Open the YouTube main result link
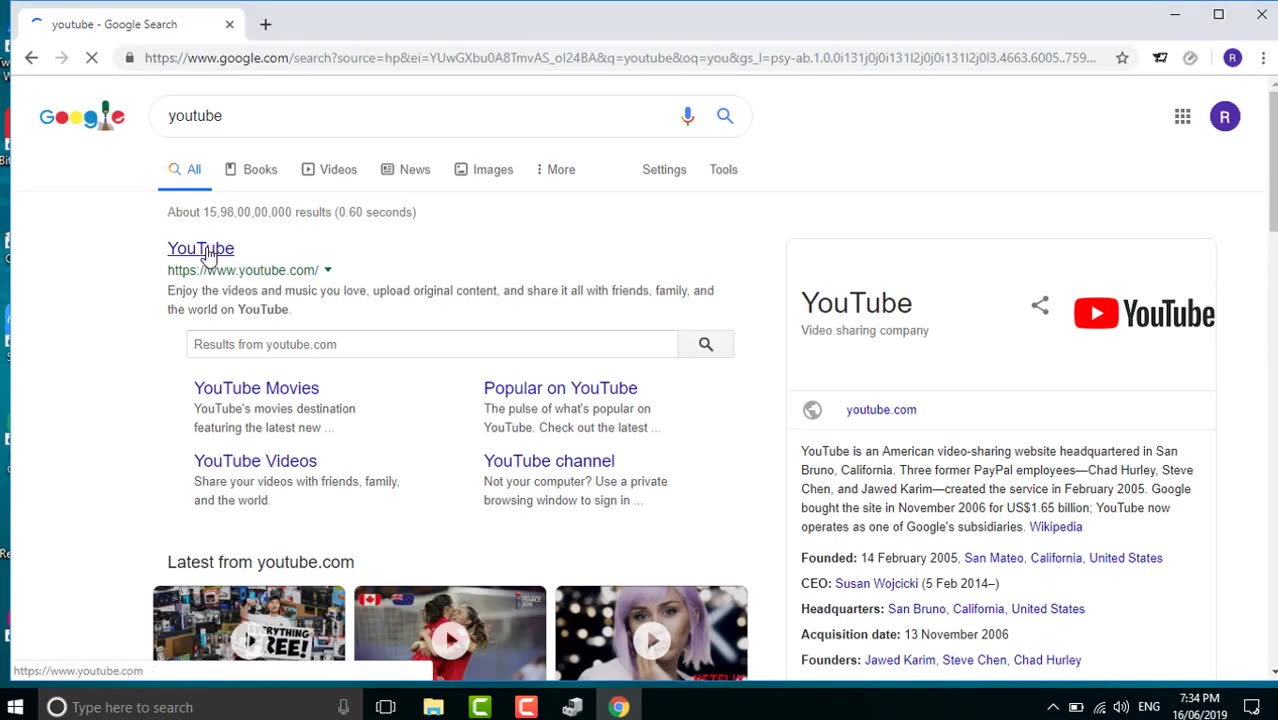 [201, 248]
